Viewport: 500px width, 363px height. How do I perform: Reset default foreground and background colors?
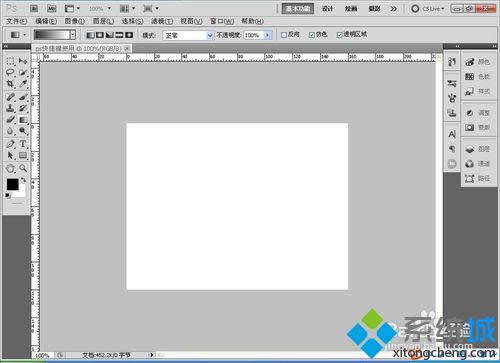pos(8,196)
